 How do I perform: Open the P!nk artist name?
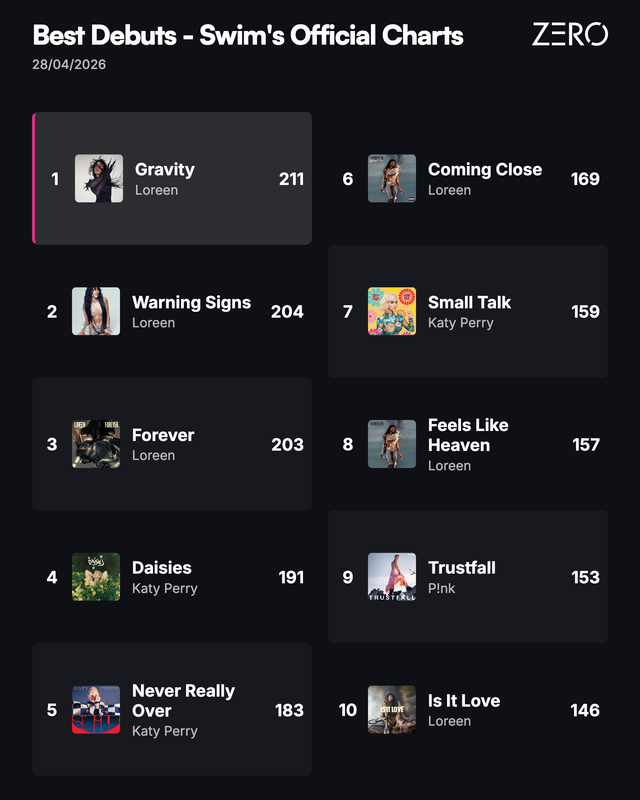(441, 588)
